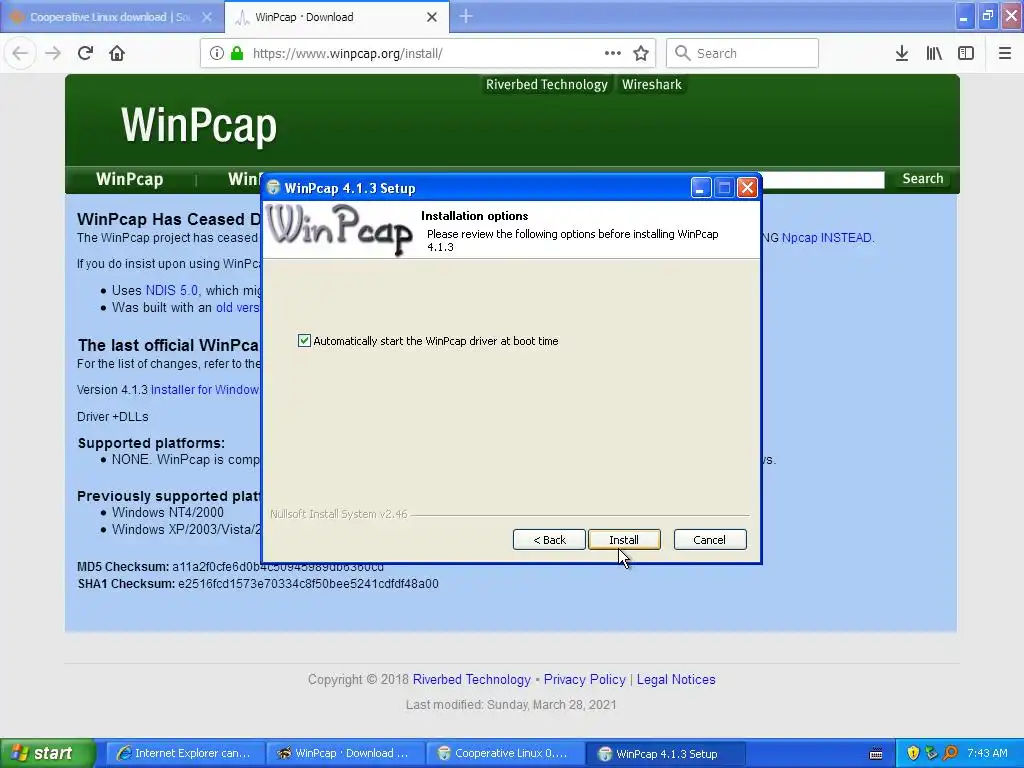Image resolution: width=1024 pixels, height=768 pixels.
Task: Click the clock showing 7:43 AM
Action: (x=987, y=753)
